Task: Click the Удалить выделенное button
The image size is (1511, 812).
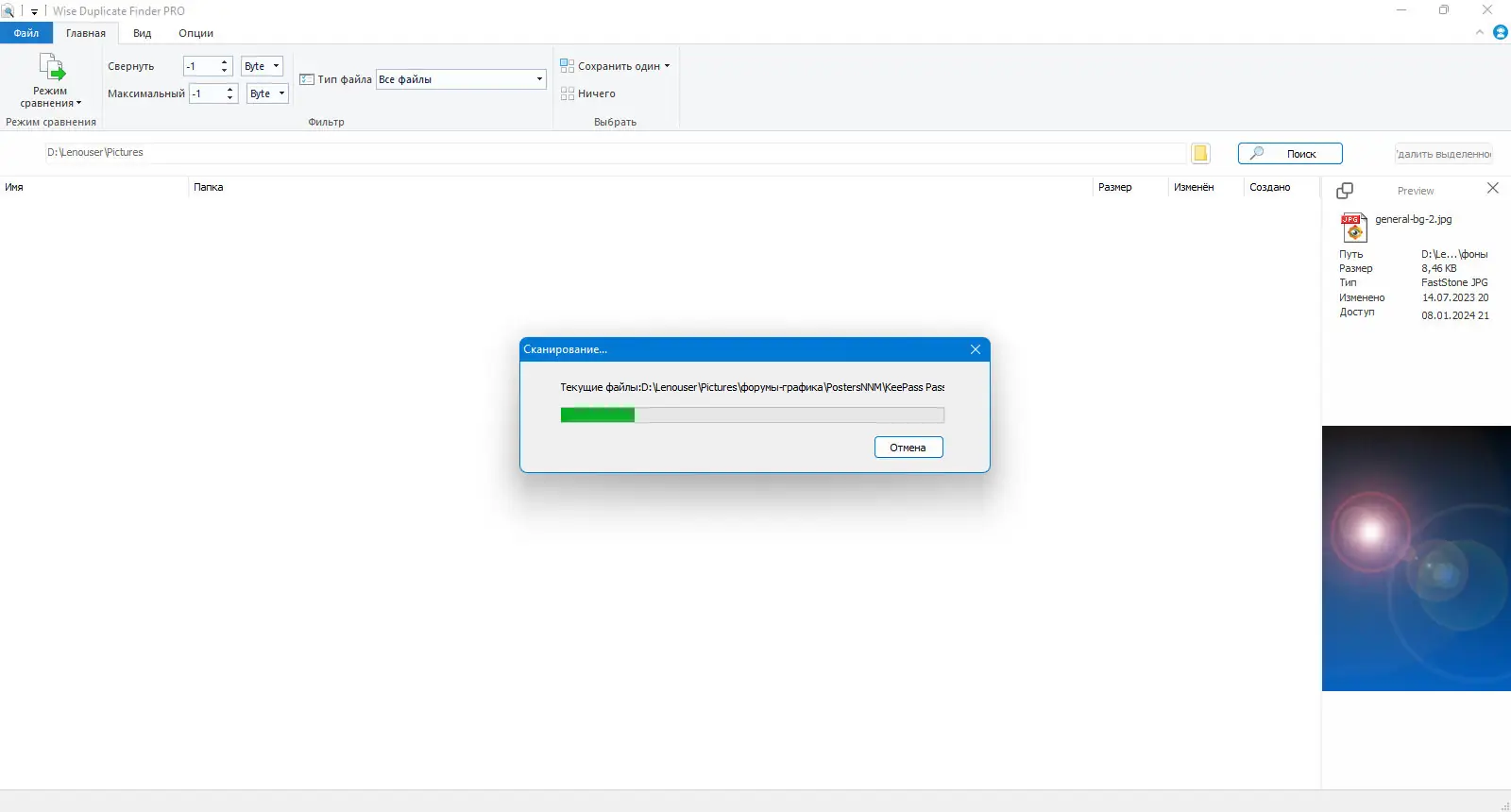Action: (1444, 154)
